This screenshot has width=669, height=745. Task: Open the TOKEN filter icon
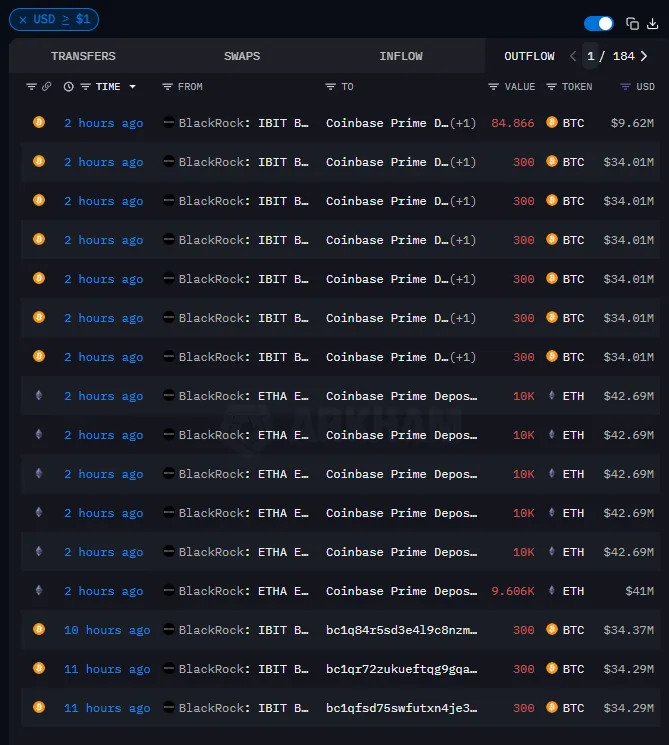551,87
